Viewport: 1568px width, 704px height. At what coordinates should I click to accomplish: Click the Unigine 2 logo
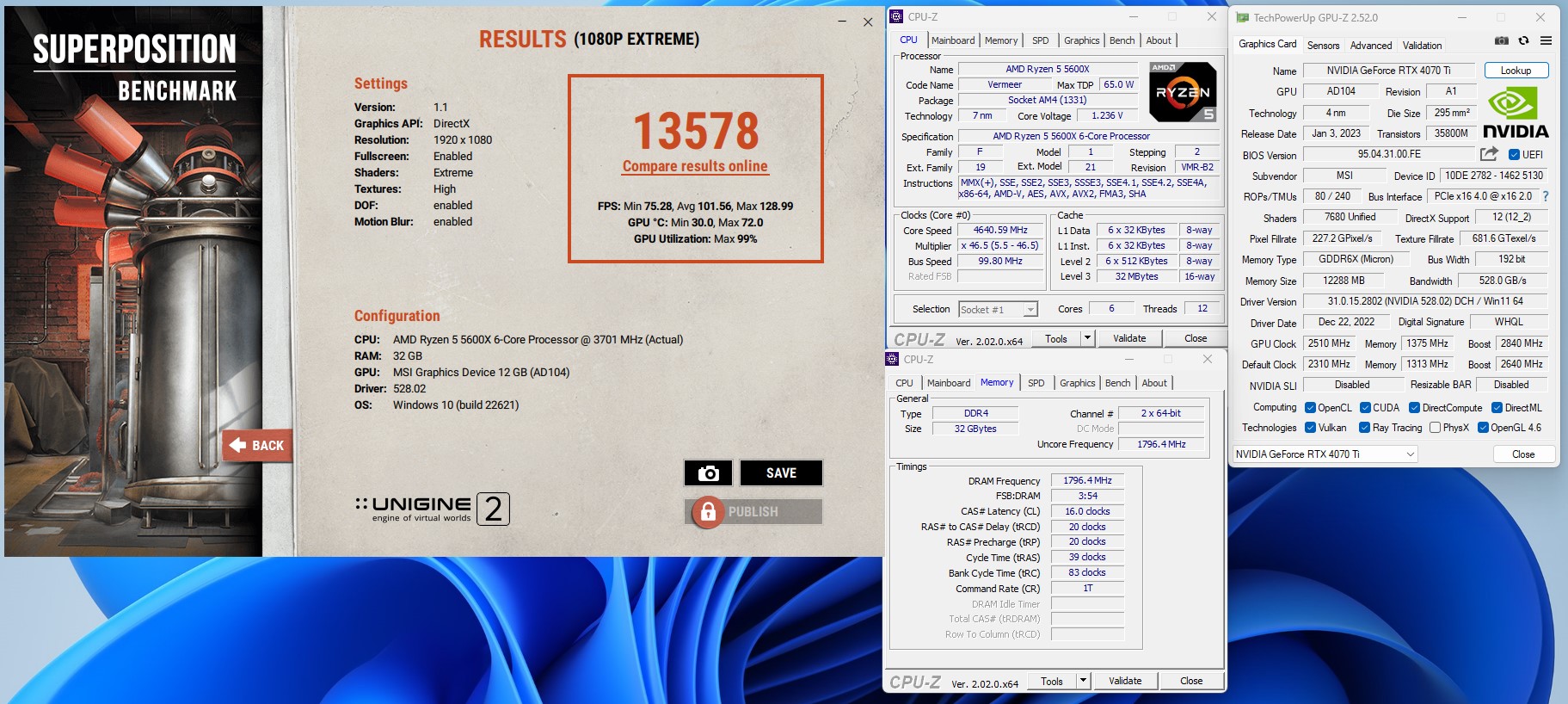tap(433, 509)
